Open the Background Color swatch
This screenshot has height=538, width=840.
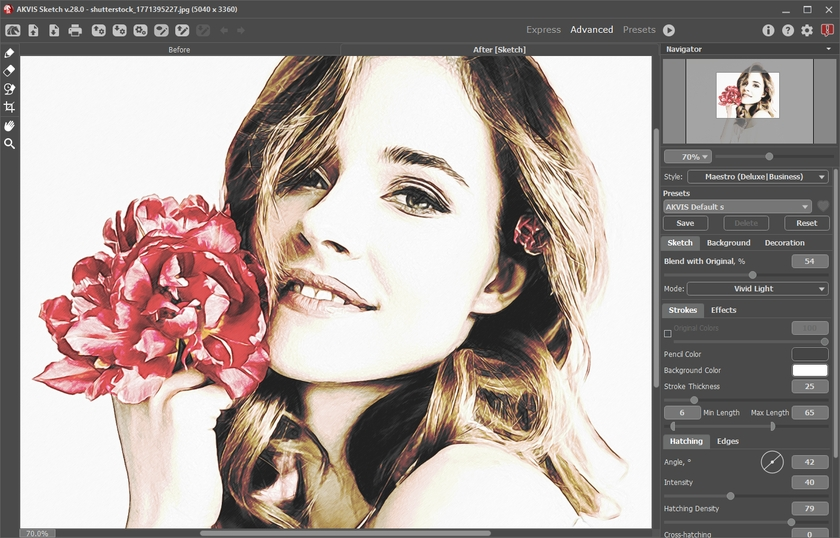(810, 370)
